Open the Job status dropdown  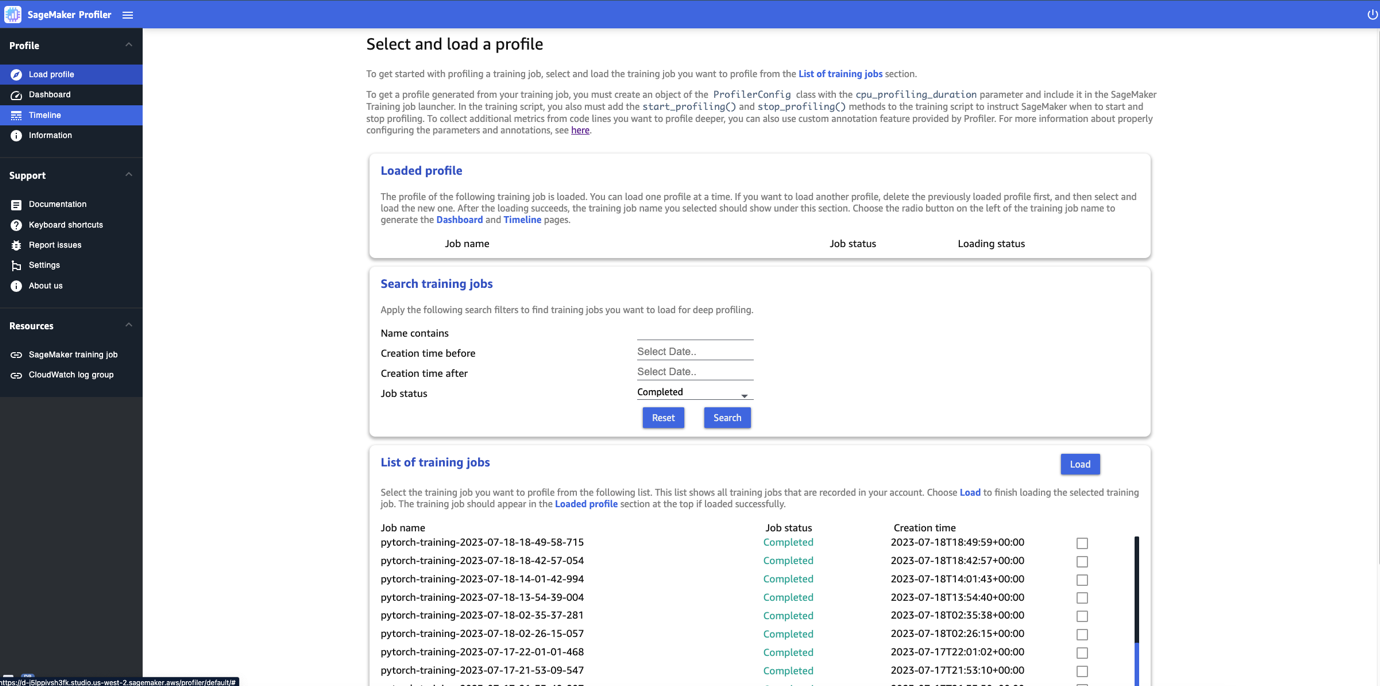click(694, 393)
